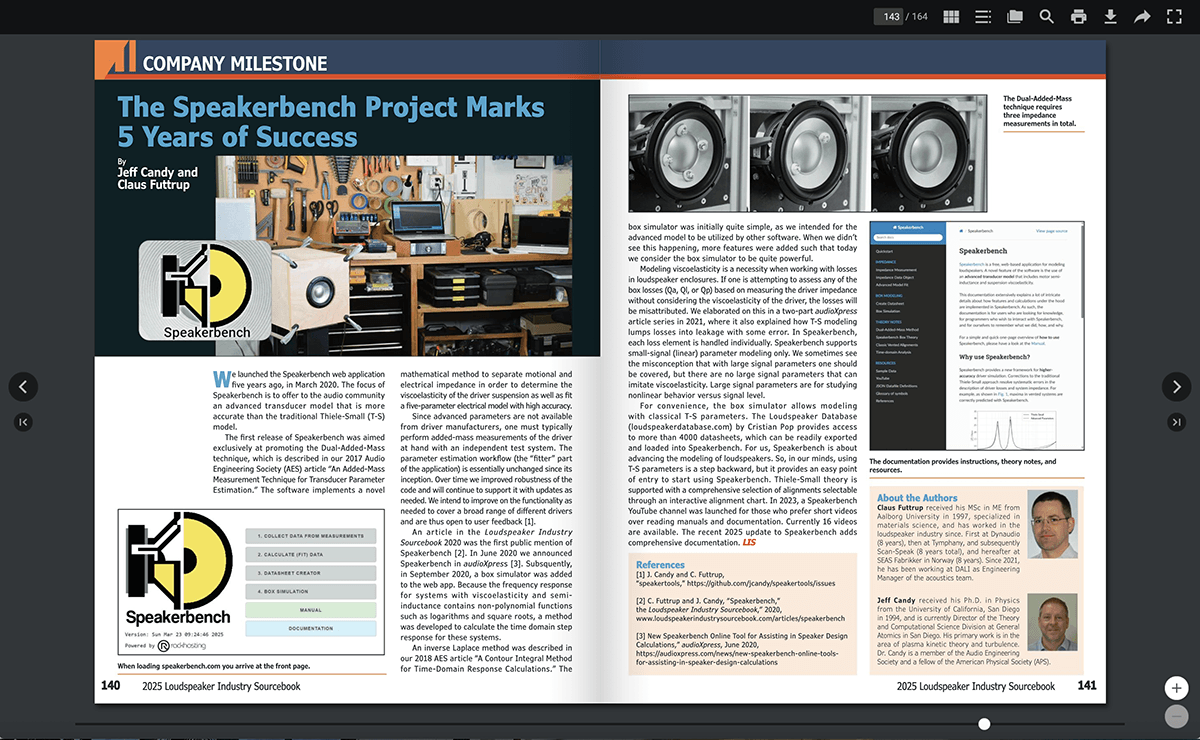This screenshot has width=1200, height=740.
Task: Click the page number input field
Action: [889, 17]
